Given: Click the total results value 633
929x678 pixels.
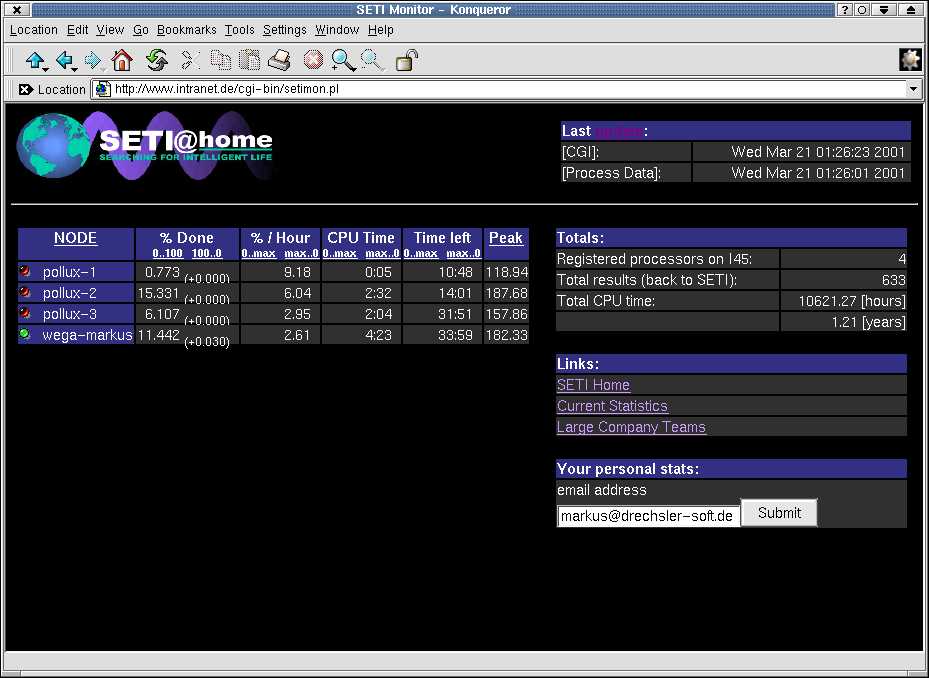Looking at the screenshot, I should coord(893,280).
